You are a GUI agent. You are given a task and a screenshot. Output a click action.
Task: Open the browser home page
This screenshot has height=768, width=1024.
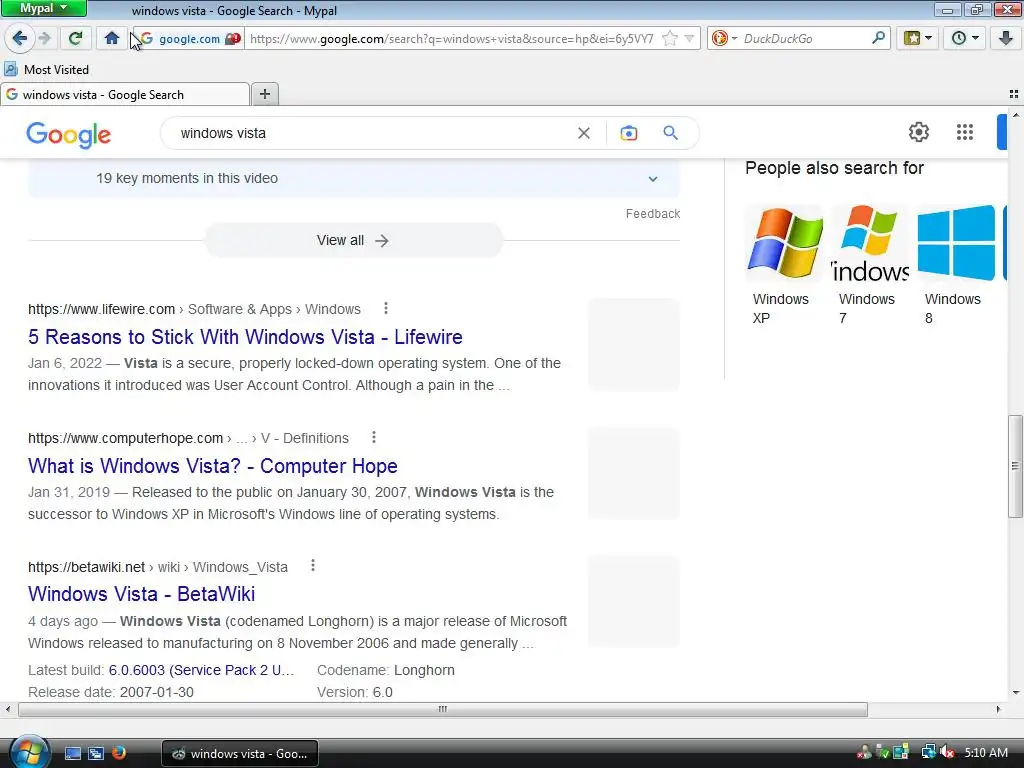pos(112,38)
